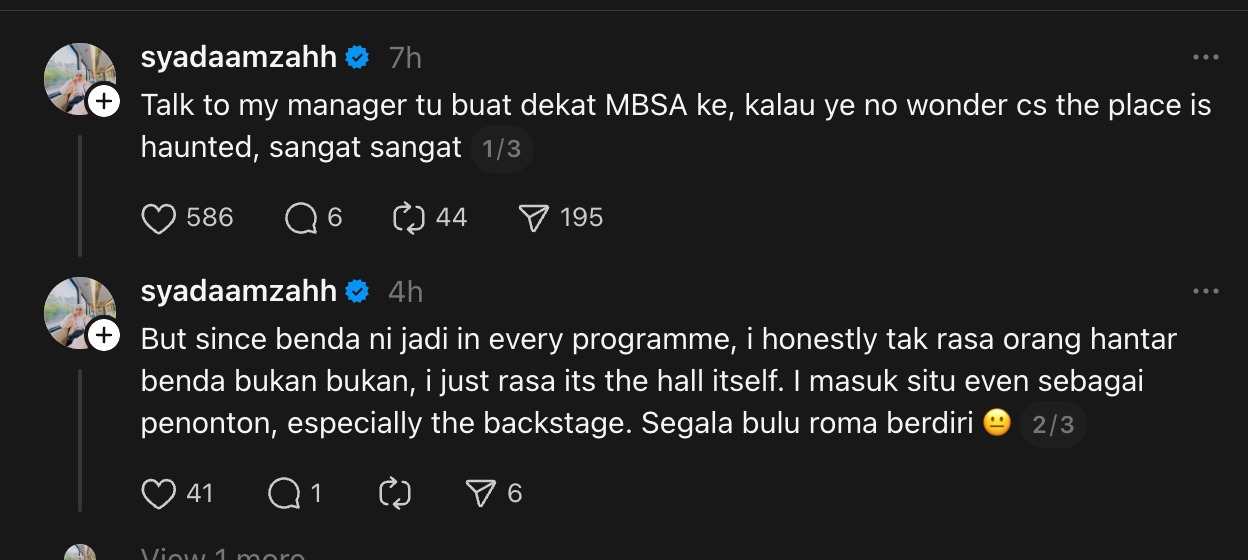1248x560 pixels.
Task: Open more options for the first post
Action: click(x=1206, y=58)
